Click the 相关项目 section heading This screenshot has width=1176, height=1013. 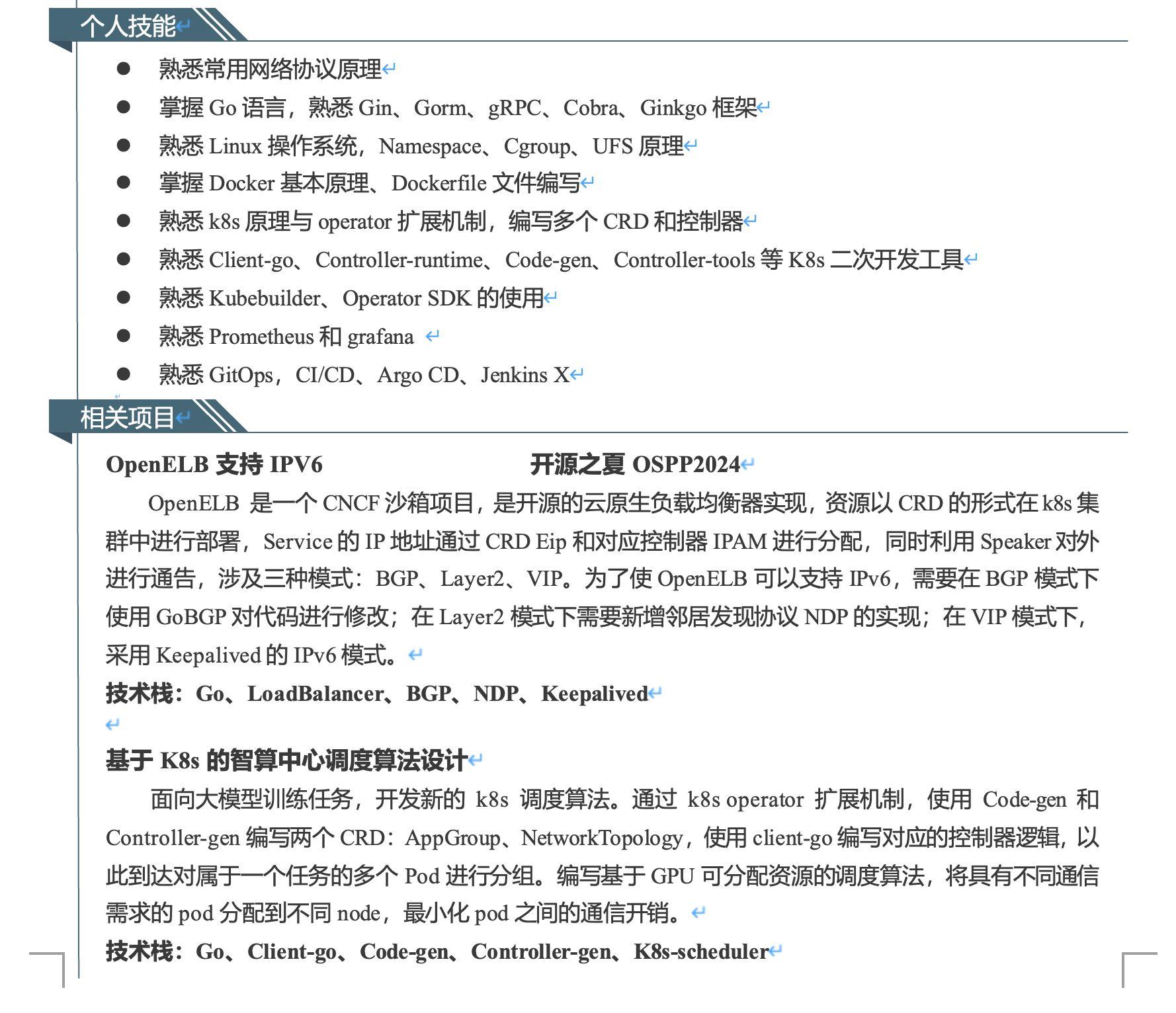click(x=127, y=418)
